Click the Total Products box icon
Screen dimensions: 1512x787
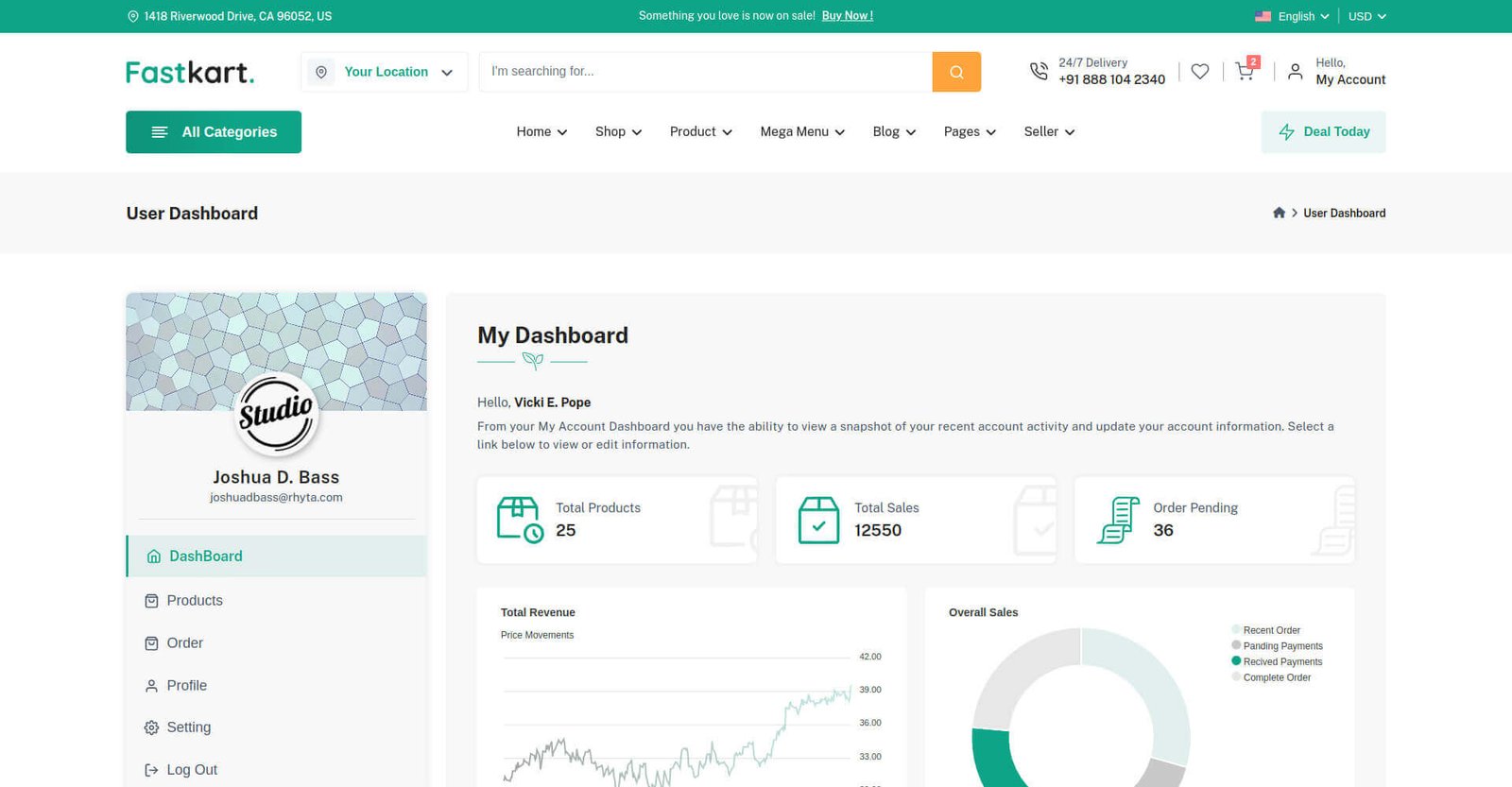coord(519,520)
